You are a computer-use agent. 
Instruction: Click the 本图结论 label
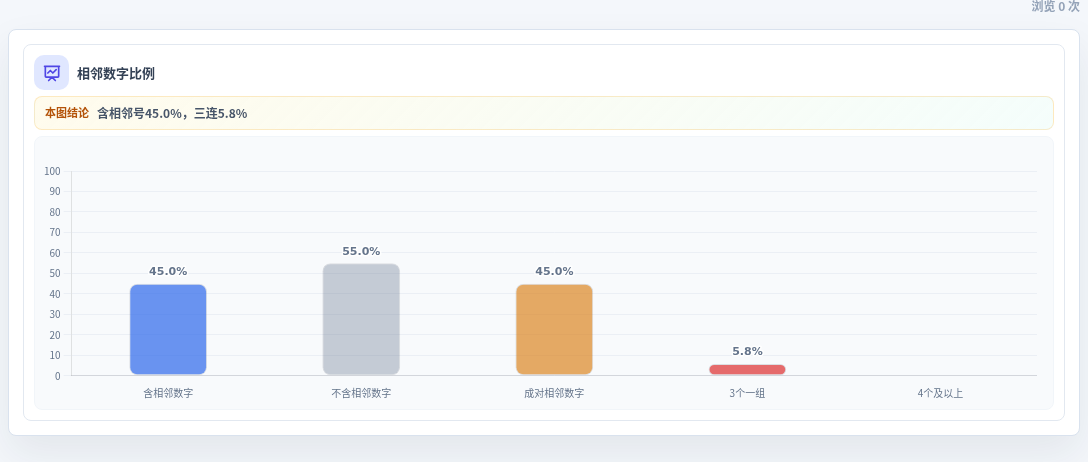pos(67,113)
